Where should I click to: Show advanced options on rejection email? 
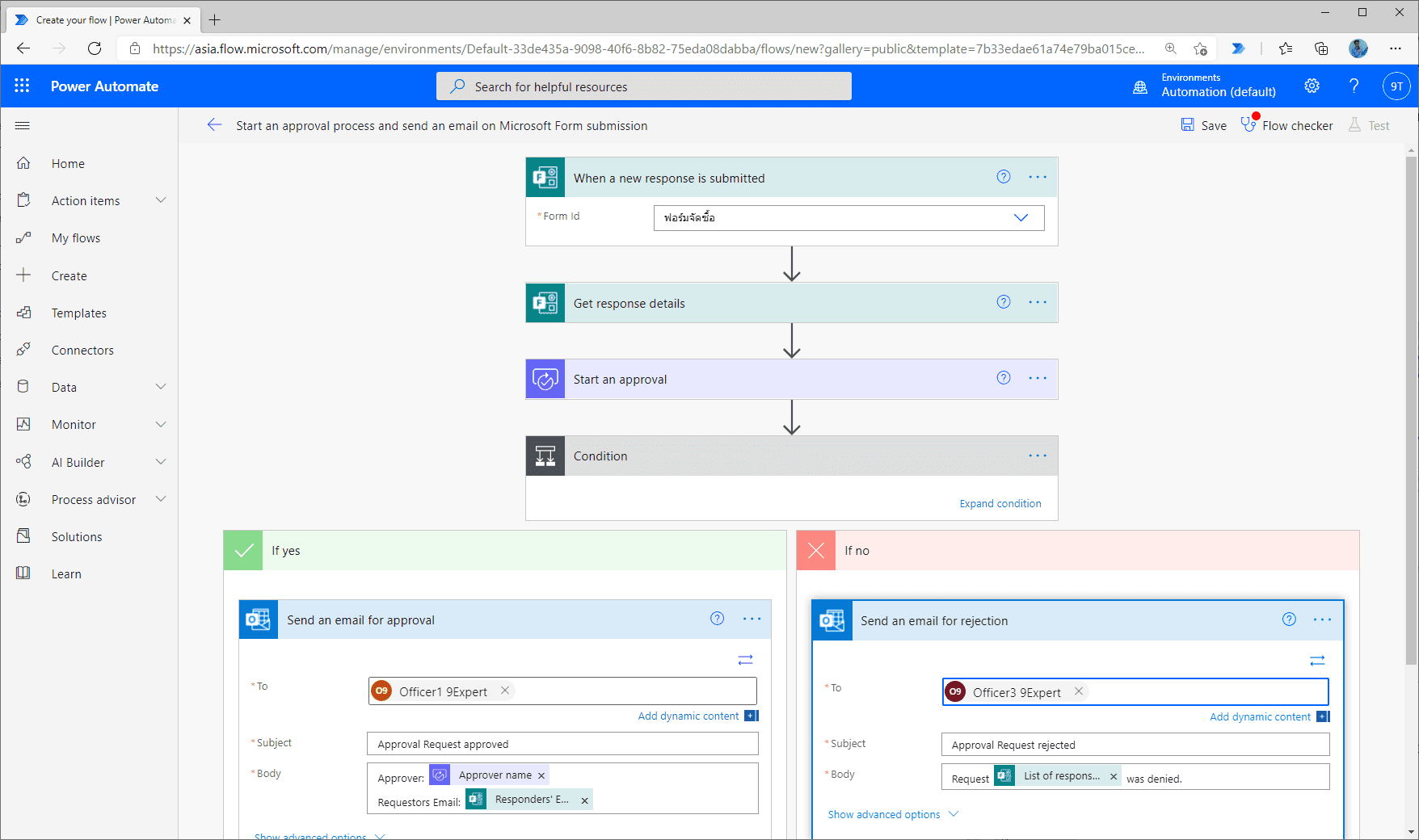tap(883, 814)
